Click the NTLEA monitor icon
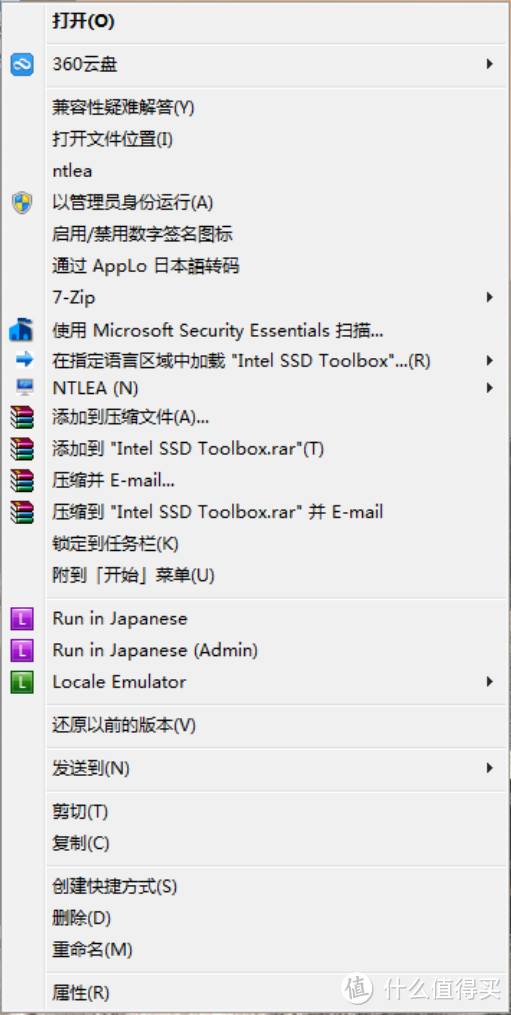This screenshot has height=1015, width=511. click(25, 388)
